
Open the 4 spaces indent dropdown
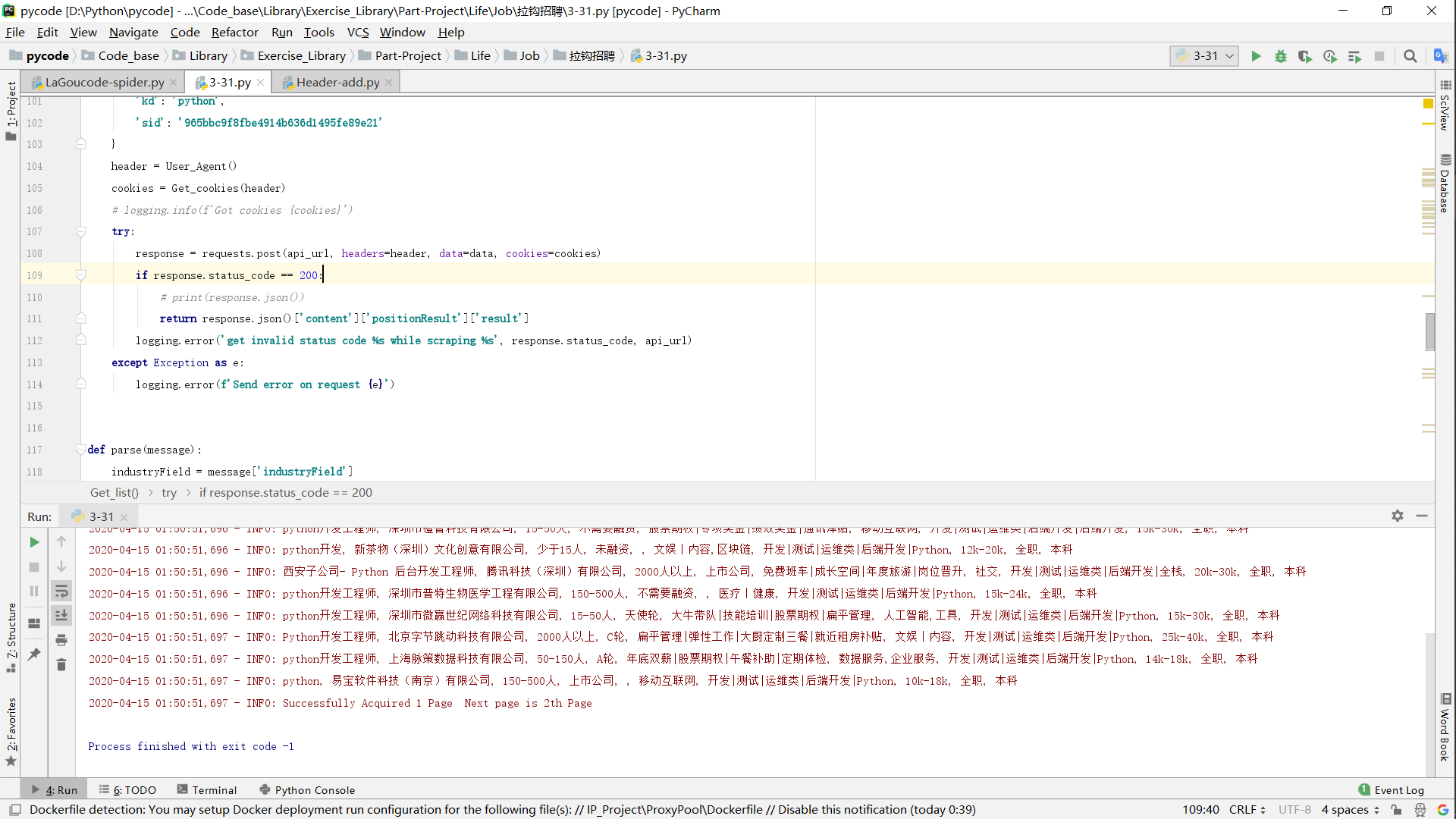pos(1351,810)
